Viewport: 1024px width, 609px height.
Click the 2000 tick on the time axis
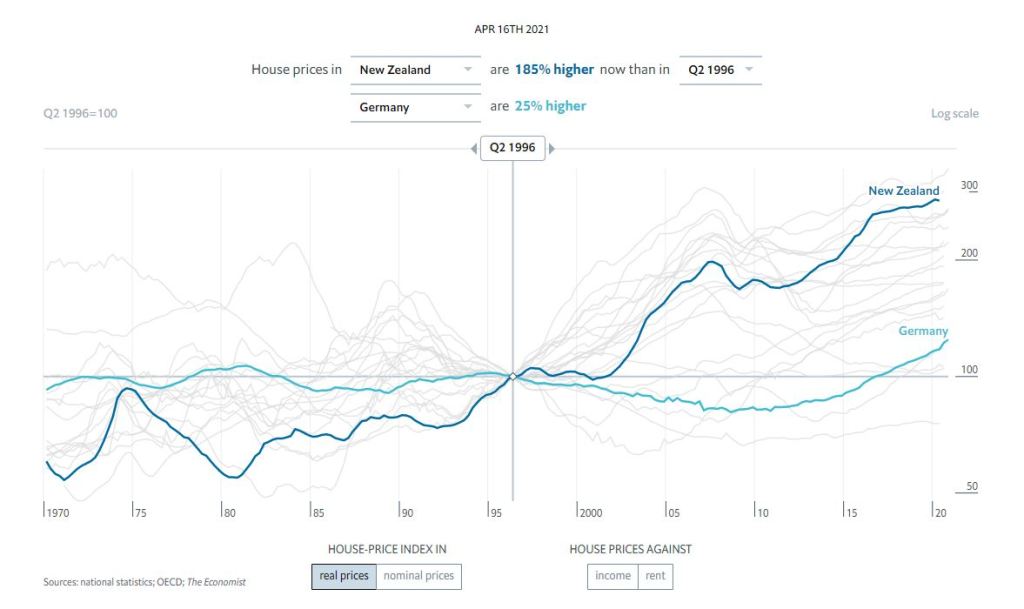tap(589, 512)
